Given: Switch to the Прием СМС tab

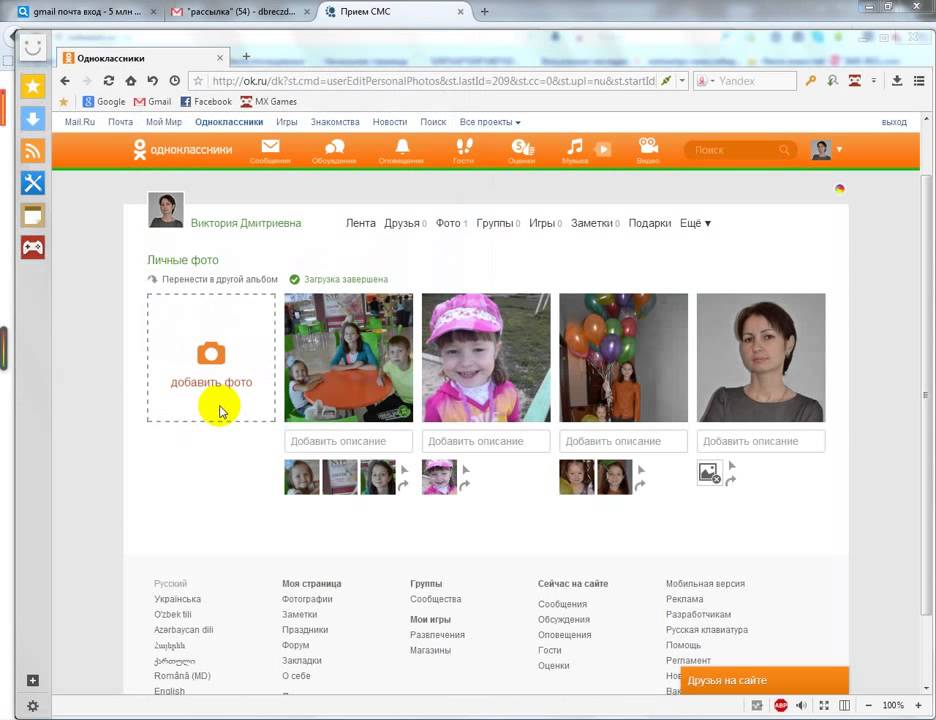Looking at the screenshot, I should coord(395,11).
